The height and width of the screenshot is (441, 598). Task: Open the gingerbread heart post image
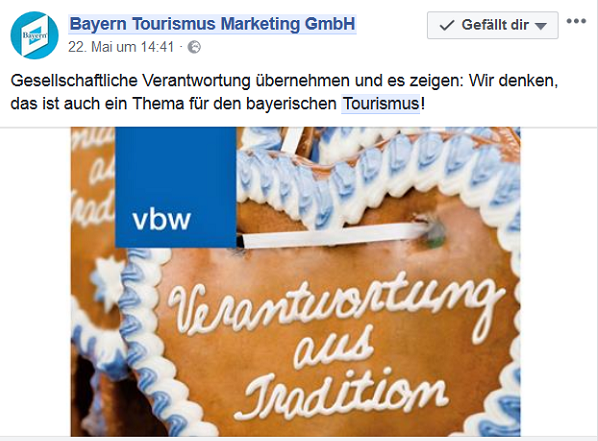295,282
